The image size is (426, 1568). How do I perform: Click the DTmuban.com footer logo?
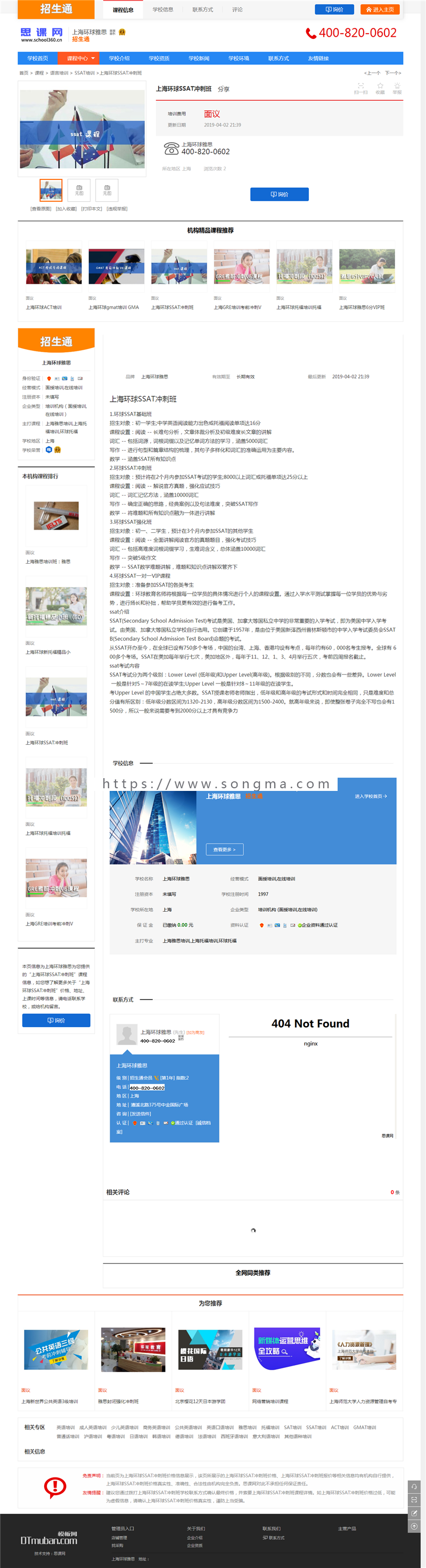(x=48, y=1538)
